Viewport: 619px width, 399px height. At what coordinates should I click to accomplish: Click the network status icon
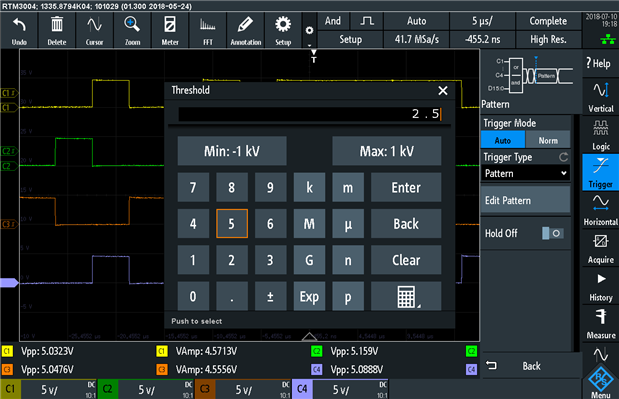[608, 39]
